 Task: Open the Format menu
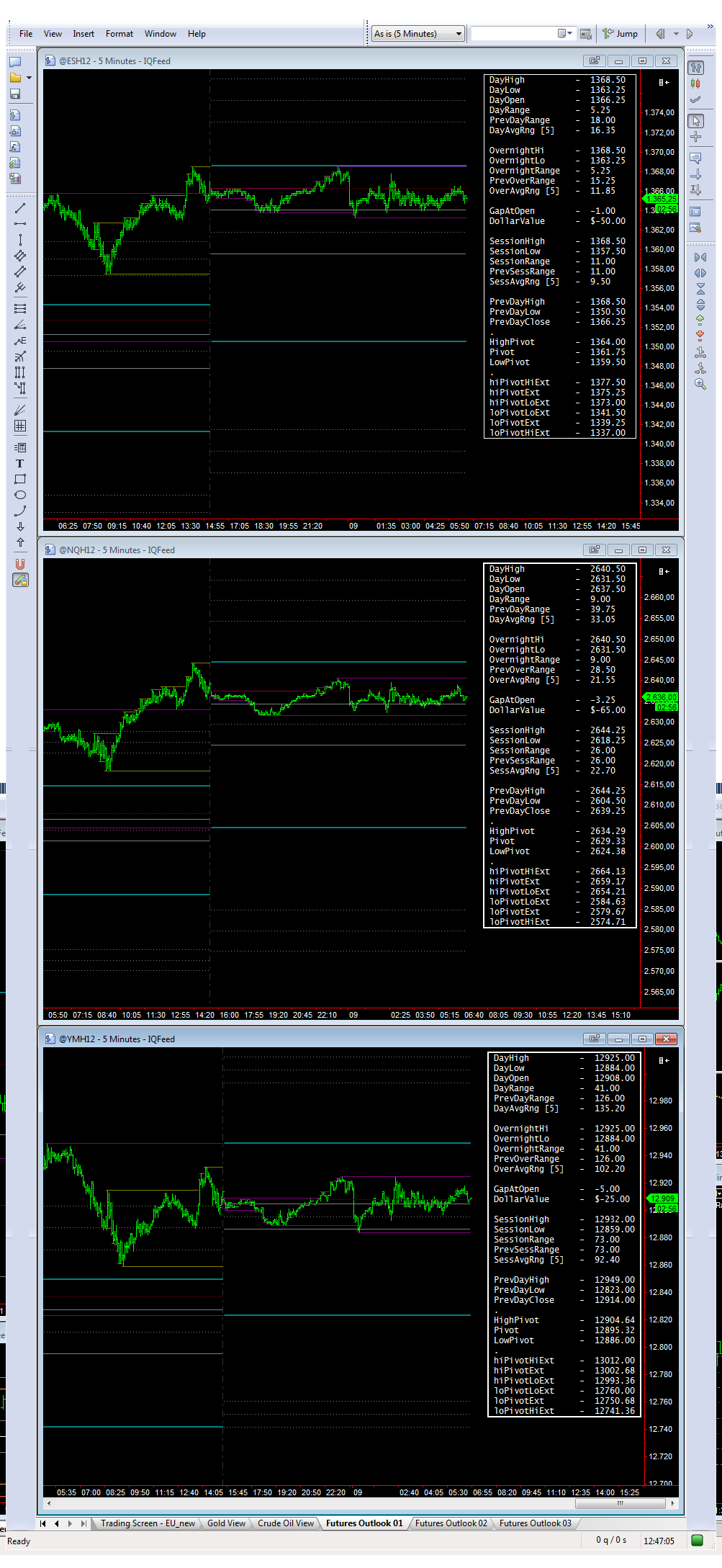point(119,34)
